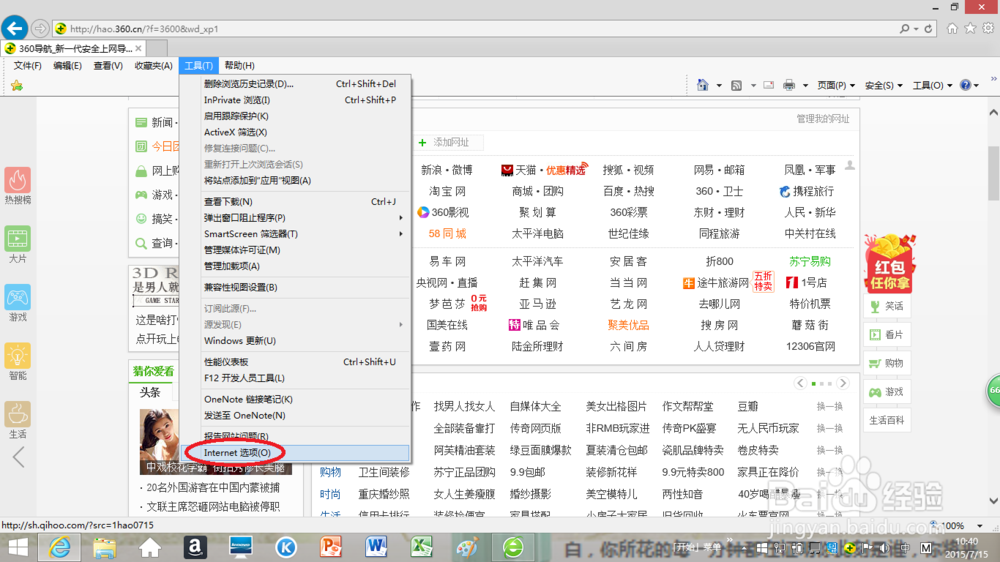Screen dimensions: 1000x562
Task: Click the previous page arrow in carousel
Action: [800, 383]
